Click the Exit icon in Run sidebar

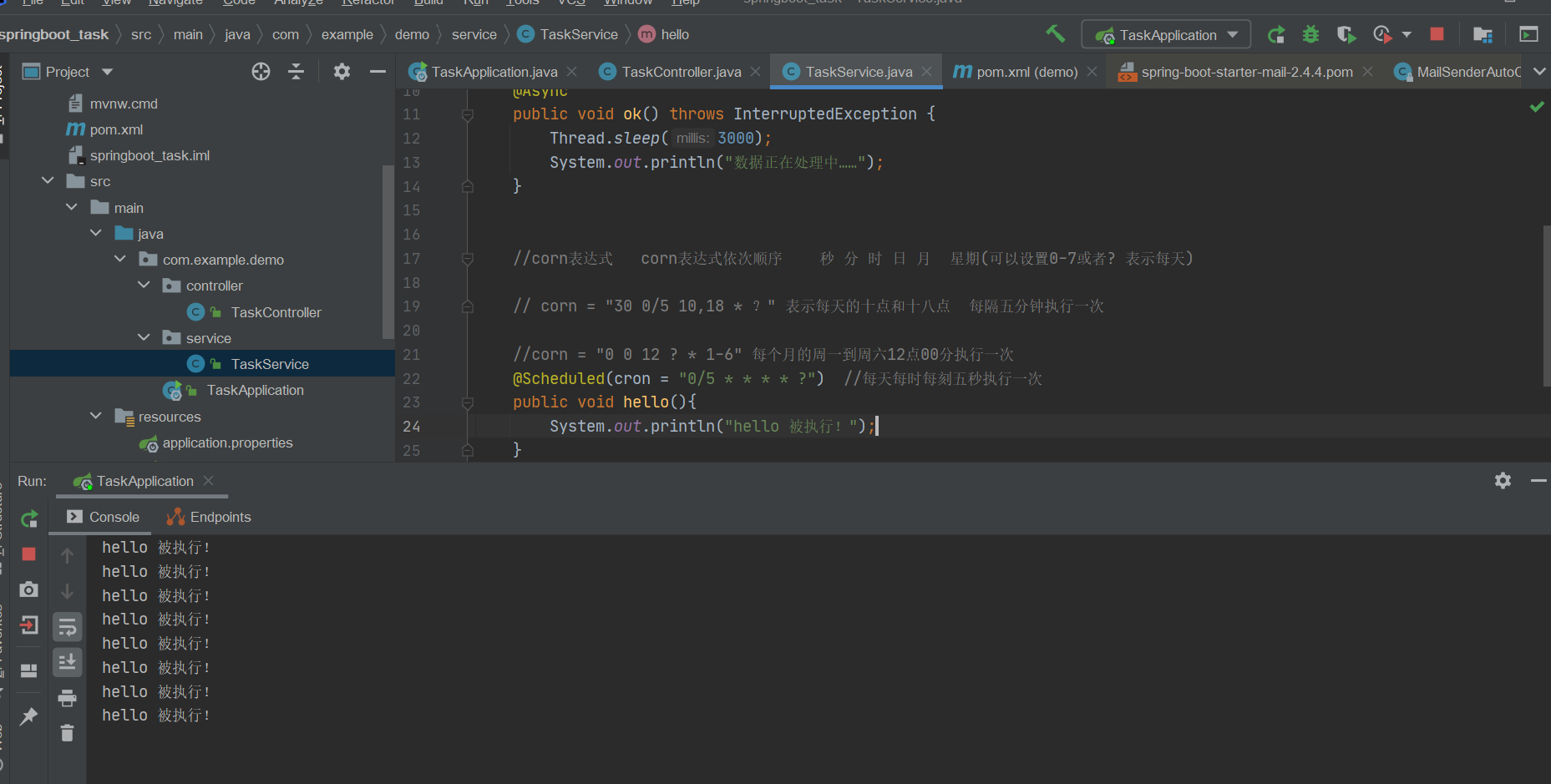pyautogui.click(x=29, y=625)
